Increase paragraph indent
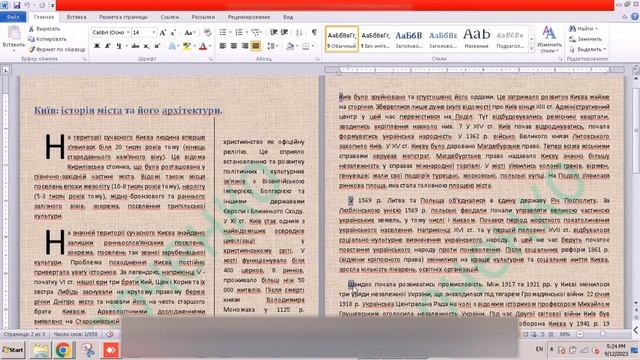Viewport: 640px width, 360px height. pyautogui.click(x=284, y=32)
